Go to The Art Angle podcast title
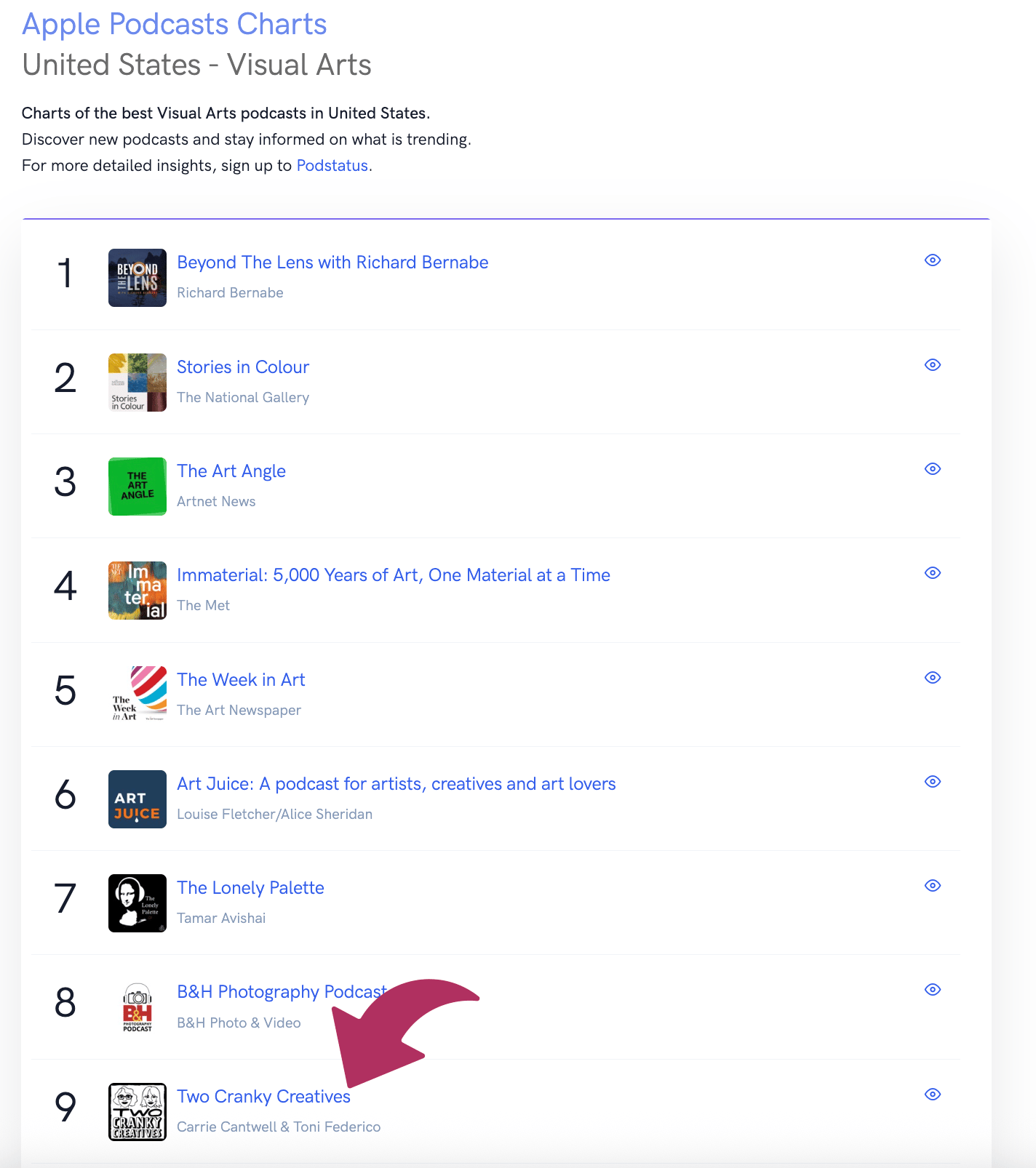1036x1168 pixels. click(231, 471)
